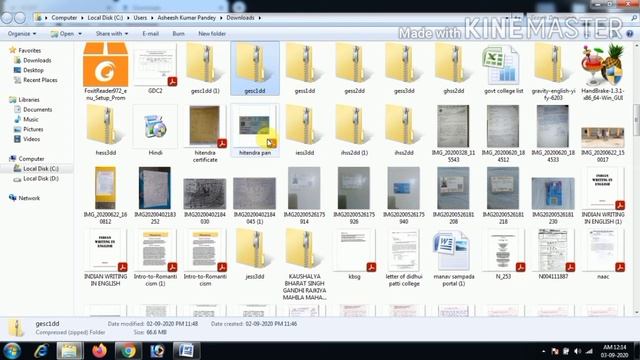Select image IMG_20200622_160812
640x360 pixels.
click(105, 188)
